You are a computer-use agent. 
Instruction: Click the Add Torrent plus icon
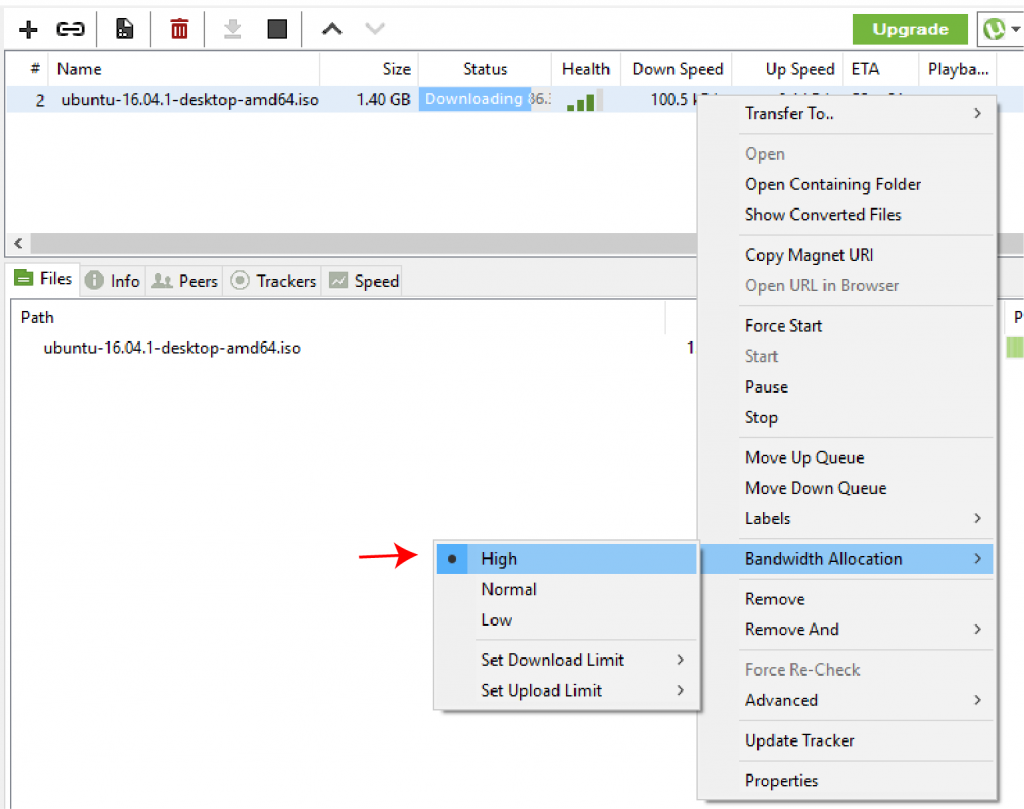tap(28, 29)
